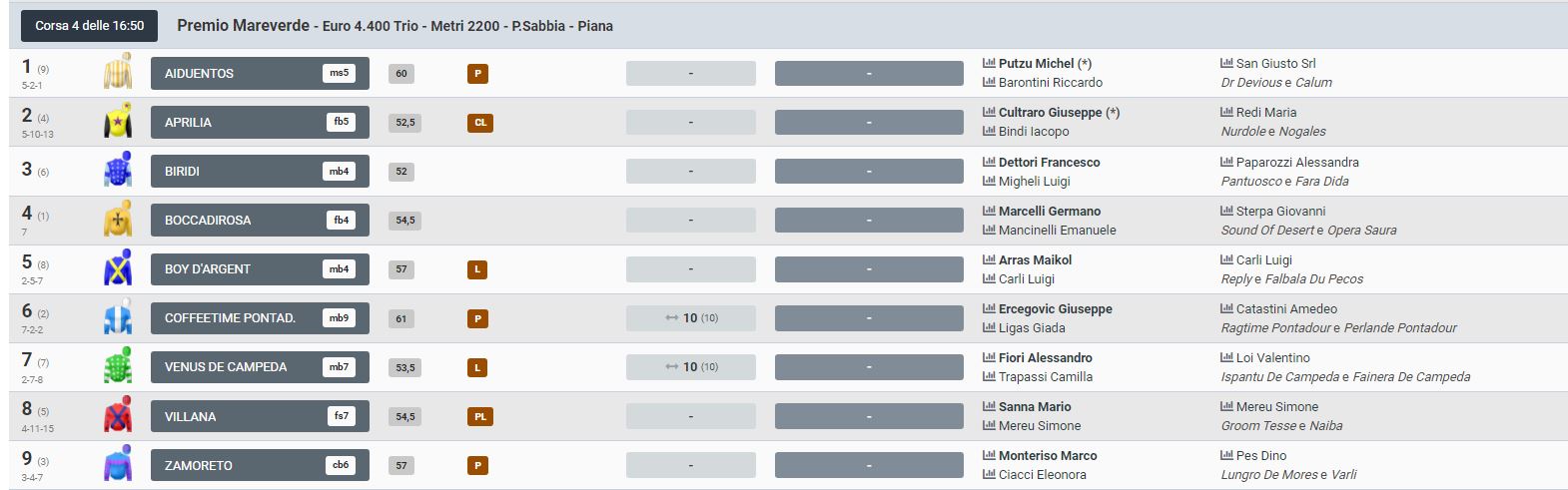Open the BOCCADIROSA horse button
The height and width of the screenshot is (490, 1568).
pos(260,220)
